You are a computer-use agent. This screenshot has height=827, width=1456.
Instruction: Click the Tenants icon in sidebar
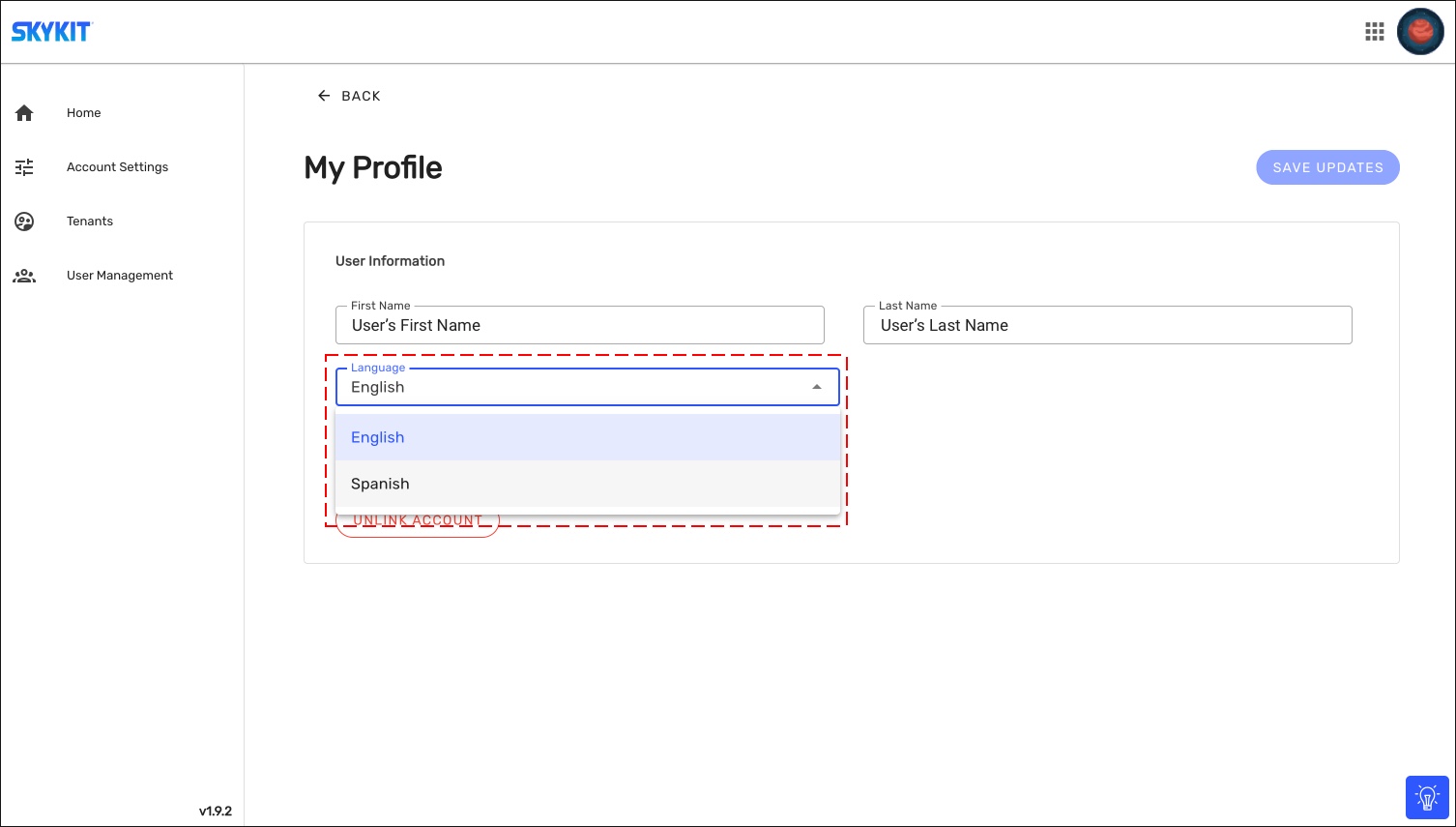point(24,222)
